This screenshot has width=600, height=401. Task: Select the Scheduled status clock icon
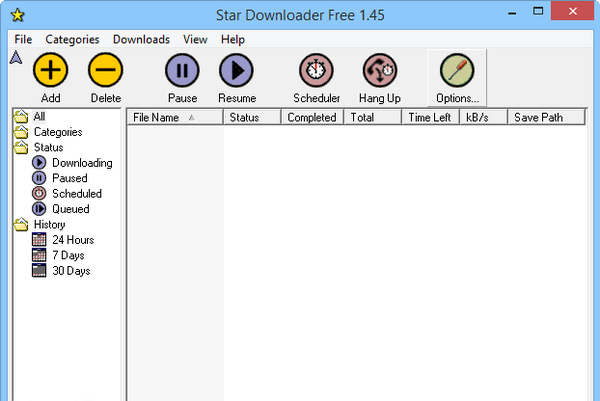coord(39,193)
